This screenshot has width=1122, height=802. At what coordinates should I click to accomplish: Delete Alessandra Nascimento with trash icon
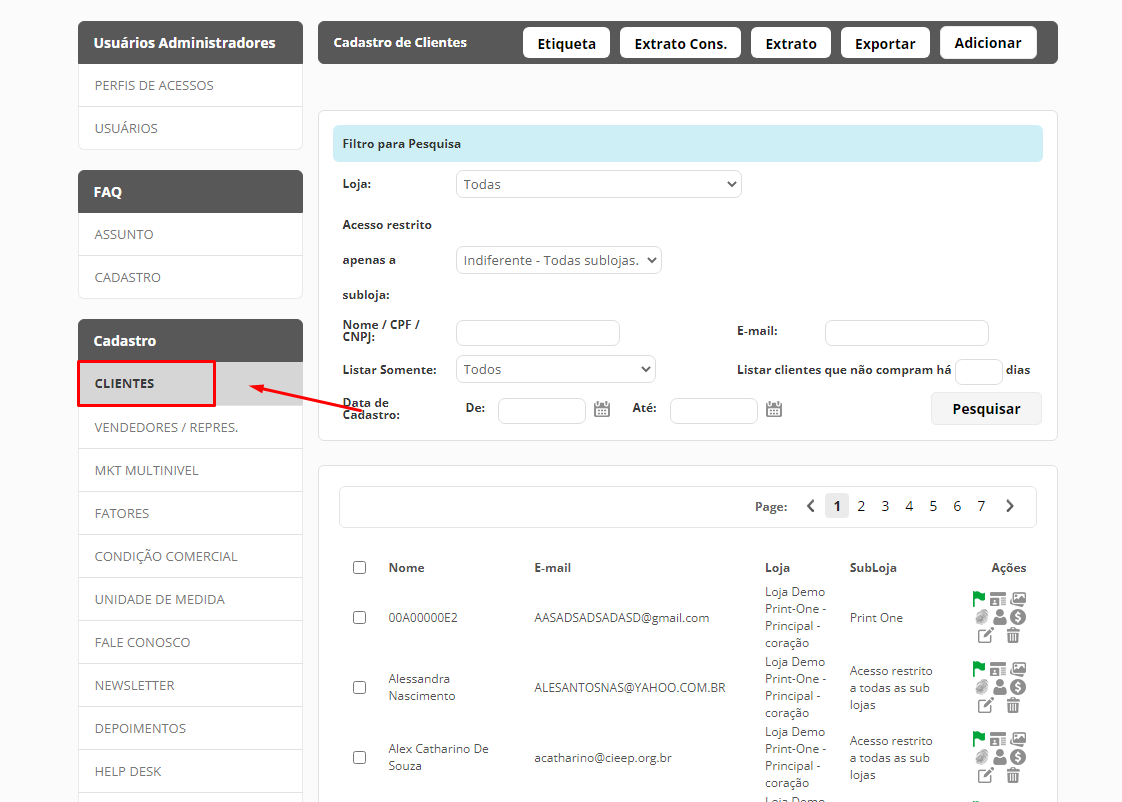[x=1013, y=705]
